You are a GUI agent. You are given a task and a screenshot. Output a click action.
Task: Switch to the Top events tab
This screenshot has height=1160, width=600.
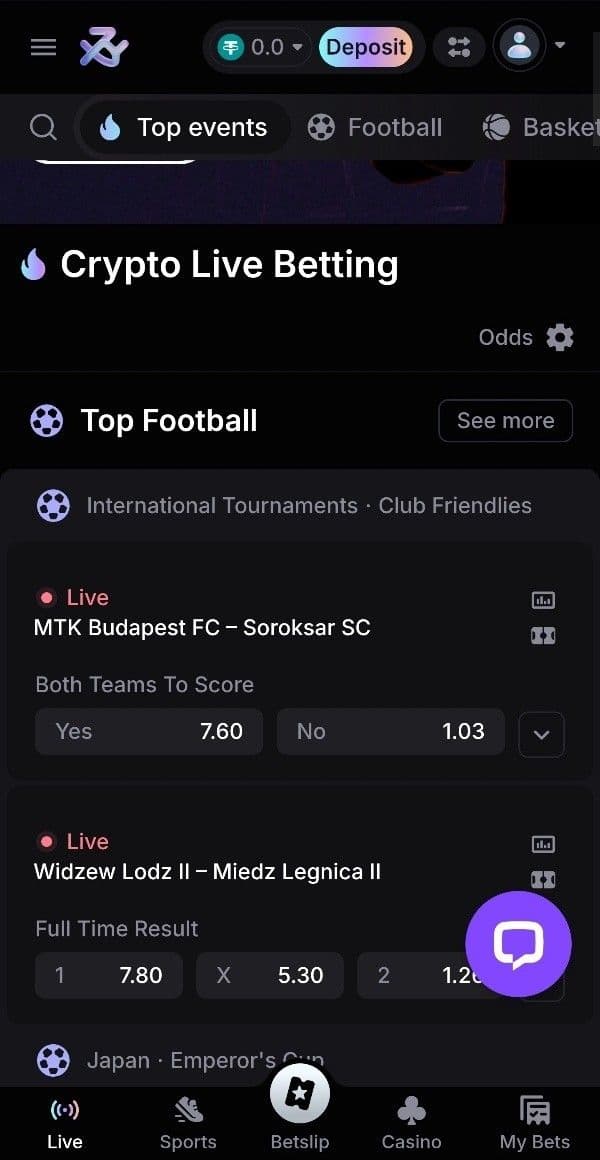pyautogui.click(x=183, y=127)
